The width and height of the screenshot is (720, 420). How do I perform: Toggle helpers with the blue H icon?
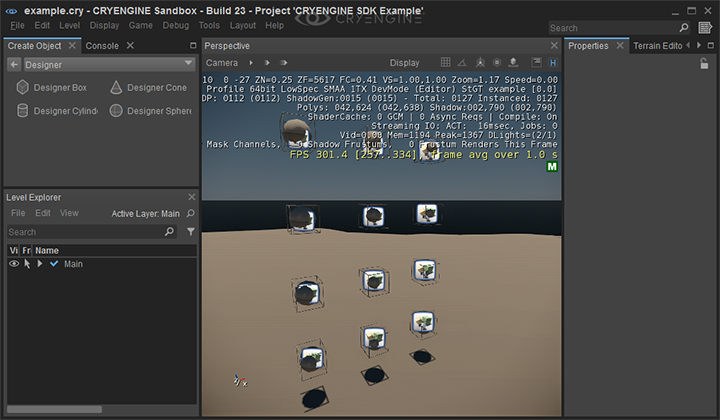pos(553,62)
